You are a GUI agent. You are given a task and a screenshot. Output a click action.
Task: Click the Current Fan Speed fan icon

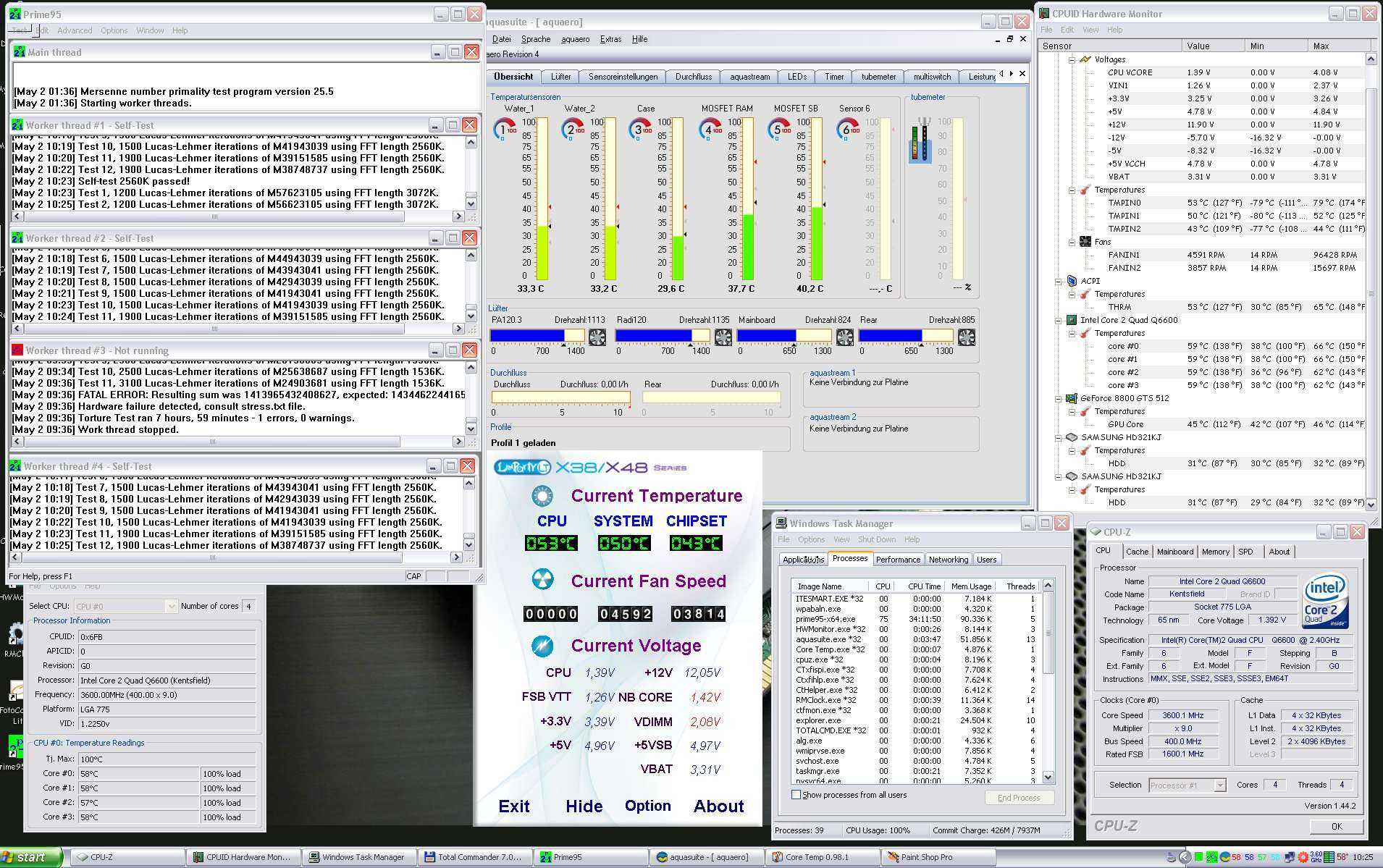[542, 580]
